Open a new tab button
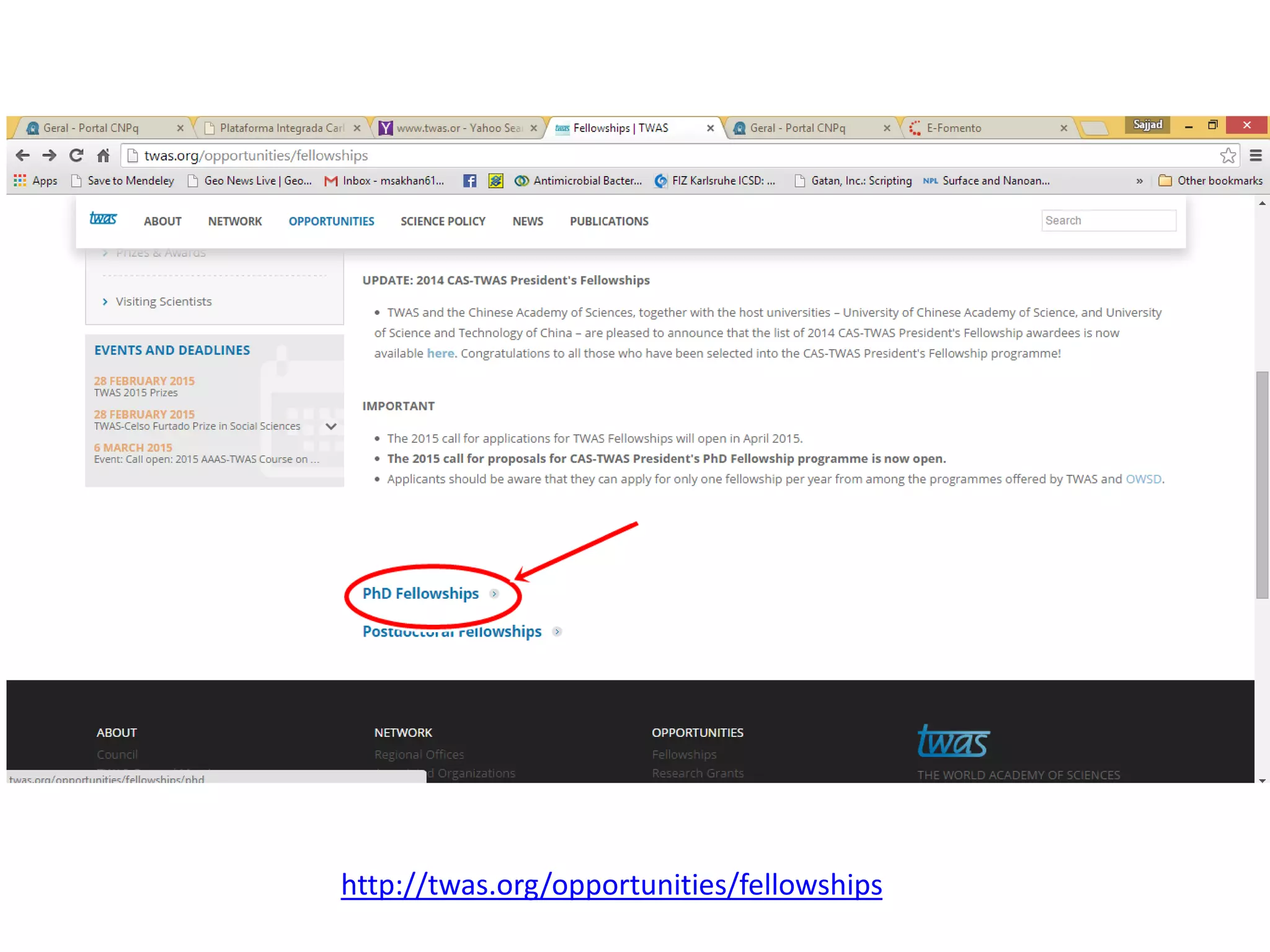Screen dimensions: 1270x952 1094,128
